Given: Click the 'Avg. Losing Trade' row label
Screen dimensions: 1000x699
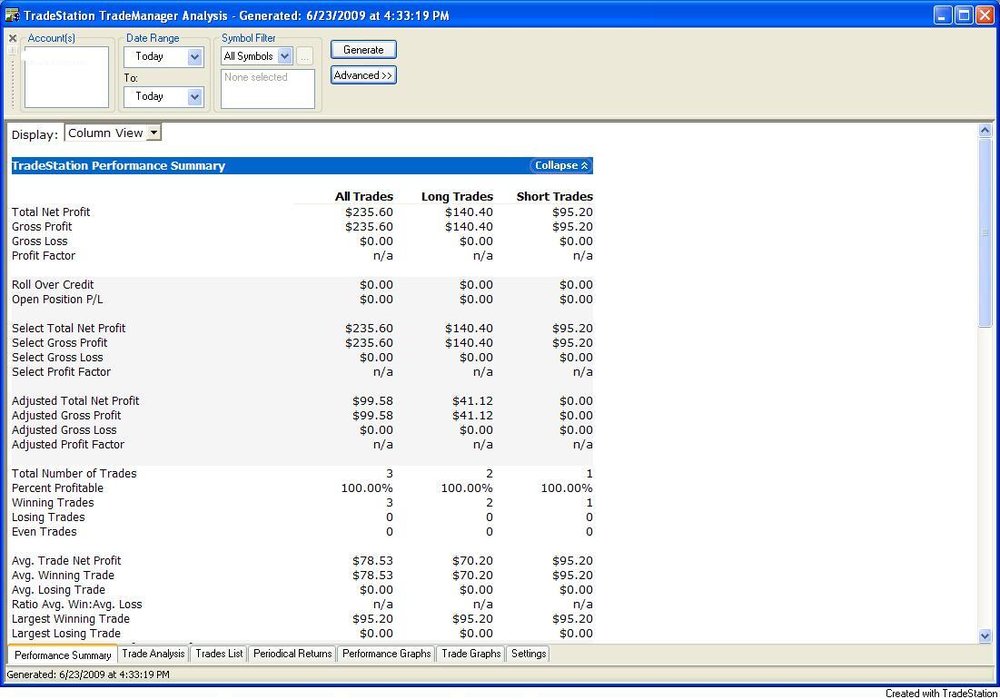Looking at the screenshot, I should point(59,591).
